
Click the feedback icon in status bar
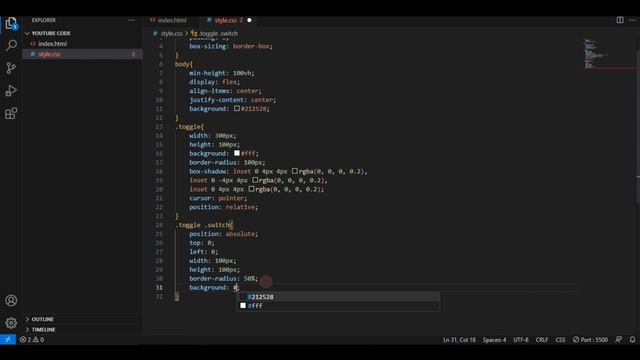pos(619,340)
